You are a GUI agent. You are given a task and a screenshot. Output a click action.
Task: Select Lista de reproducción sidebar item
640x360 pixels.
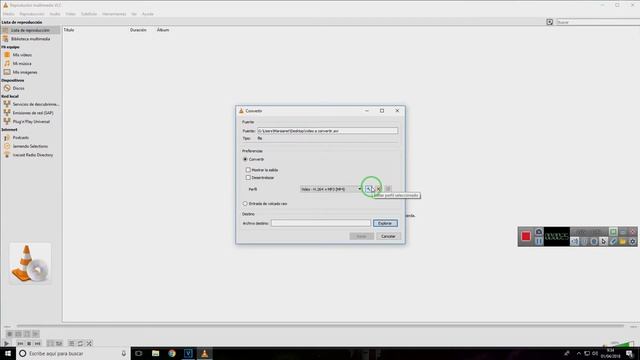[x=30, y=30]
